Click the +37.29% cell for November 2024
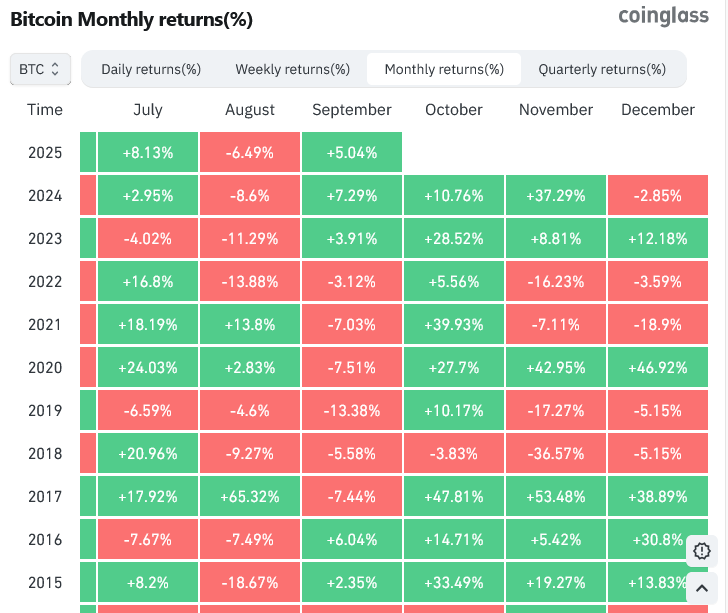Screen dimensions: 728x613 pyautogui.click(x=556, y=196)
